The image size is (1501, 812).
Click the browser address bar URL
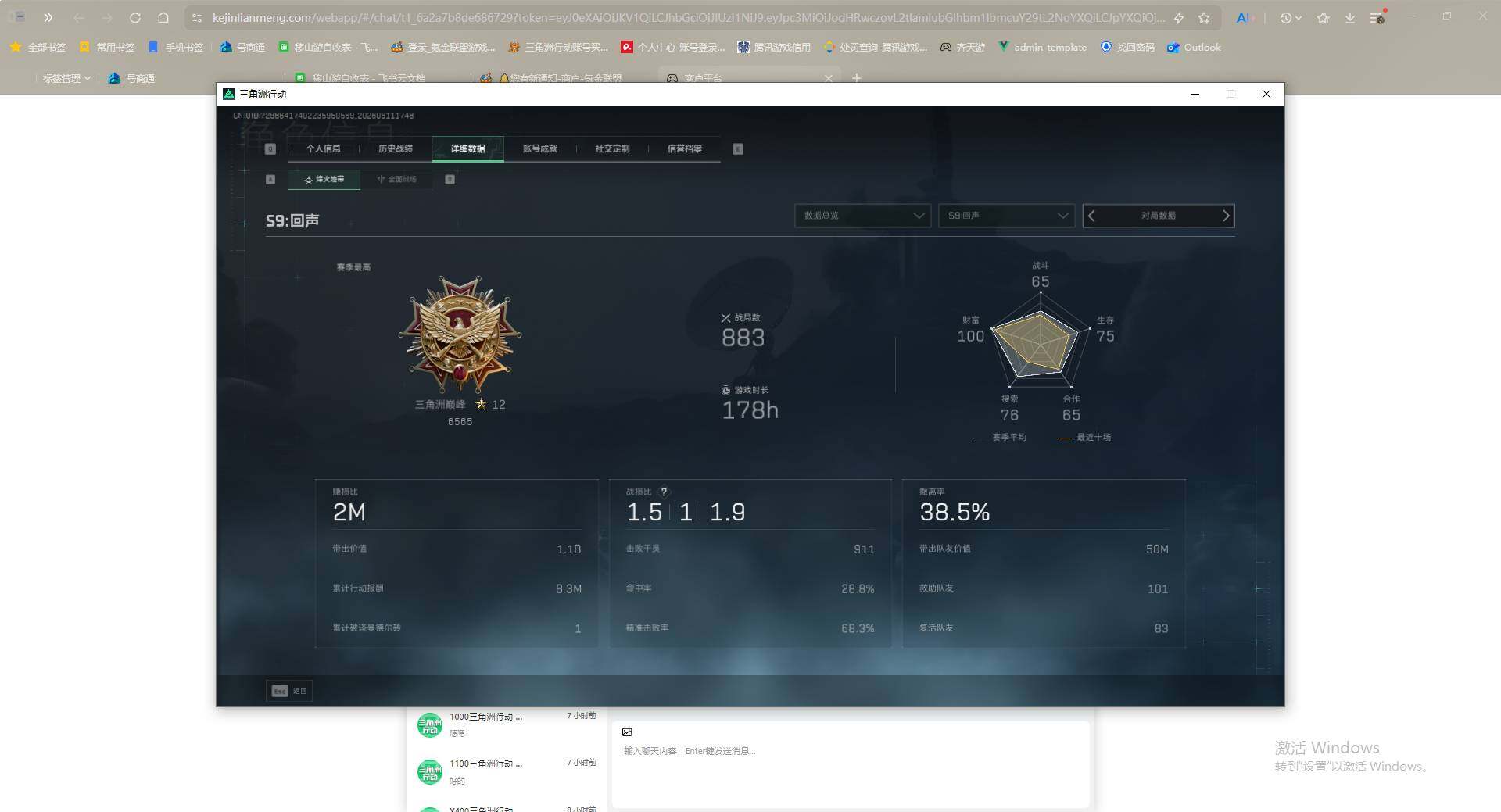click(x=688, y=17)
